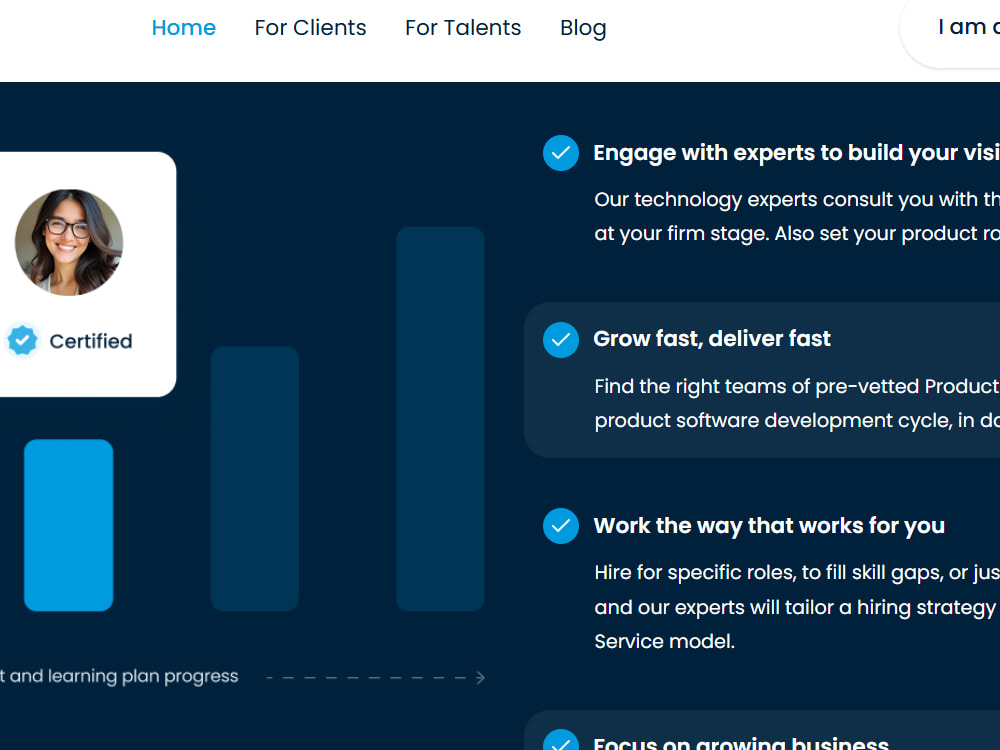Viewport: 1000px width, 750px height.
Task: Click the 'Certified' label text
Action: click(91, 341)
